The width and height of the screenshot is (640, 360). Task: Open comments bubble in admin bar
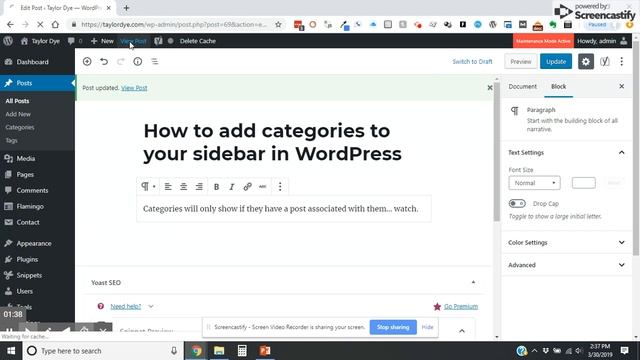pyautogui.click(x=75, y=41)
